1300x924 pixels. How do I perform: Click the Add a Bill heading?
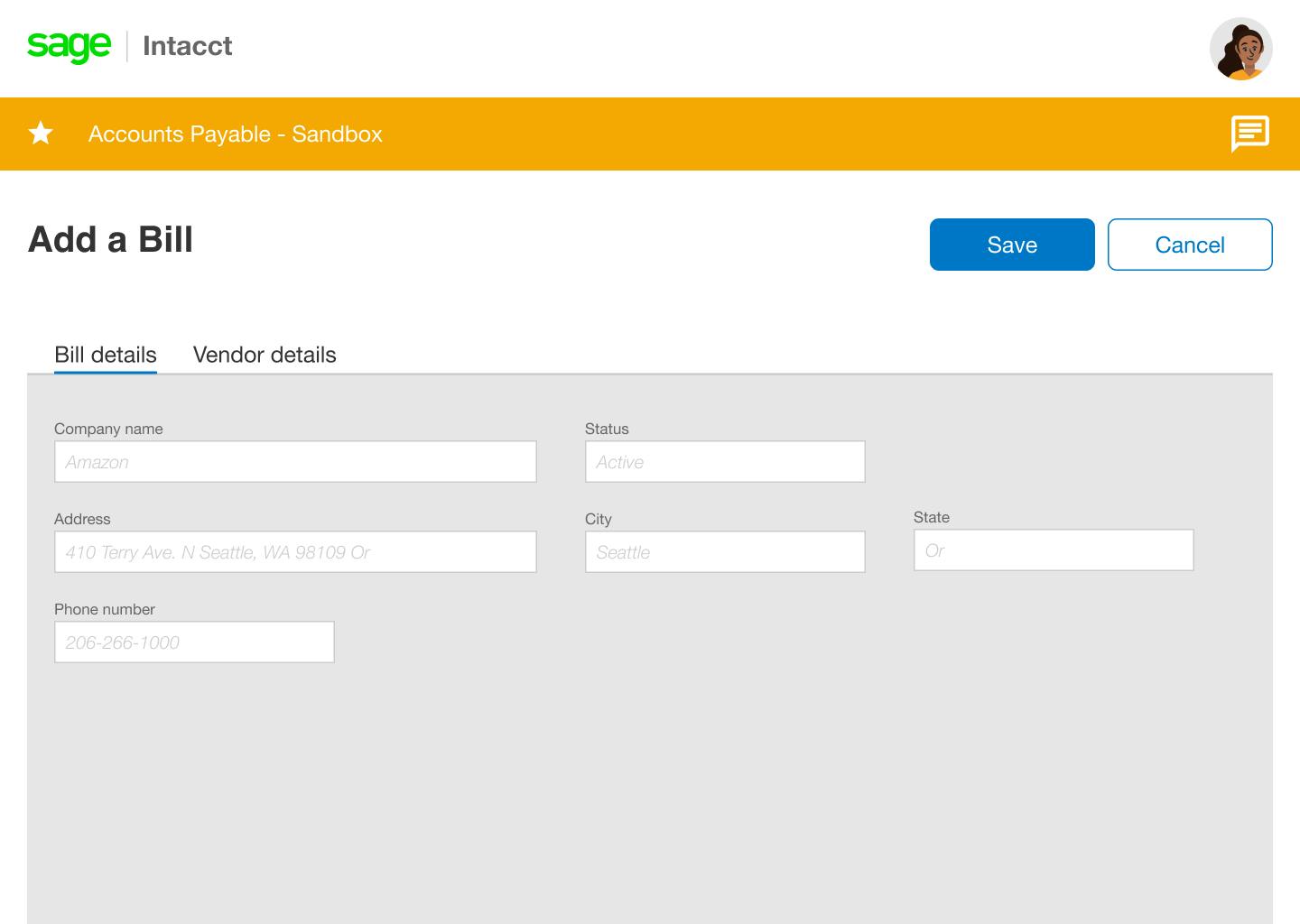(x=110, y=240)
